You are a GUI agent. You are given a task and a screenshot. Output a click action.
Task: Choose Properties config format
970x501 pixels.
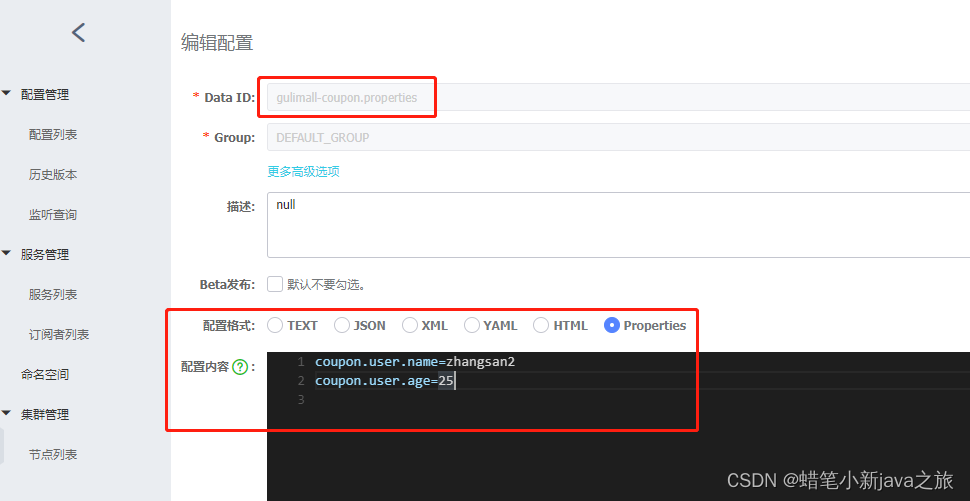tap(612, 325)
